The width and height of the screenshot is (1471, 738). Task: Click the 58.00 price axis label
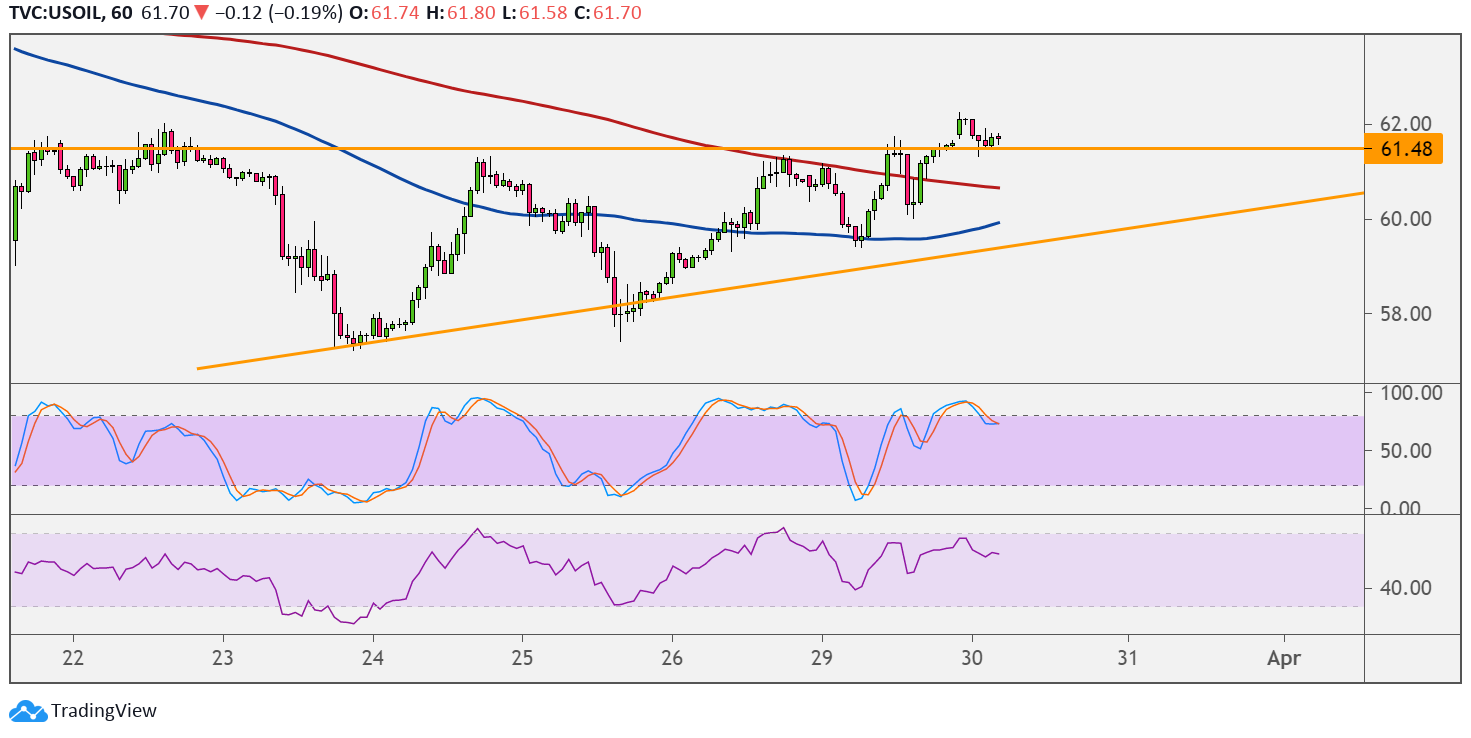pyautogui.click(x=1406, y=314)
